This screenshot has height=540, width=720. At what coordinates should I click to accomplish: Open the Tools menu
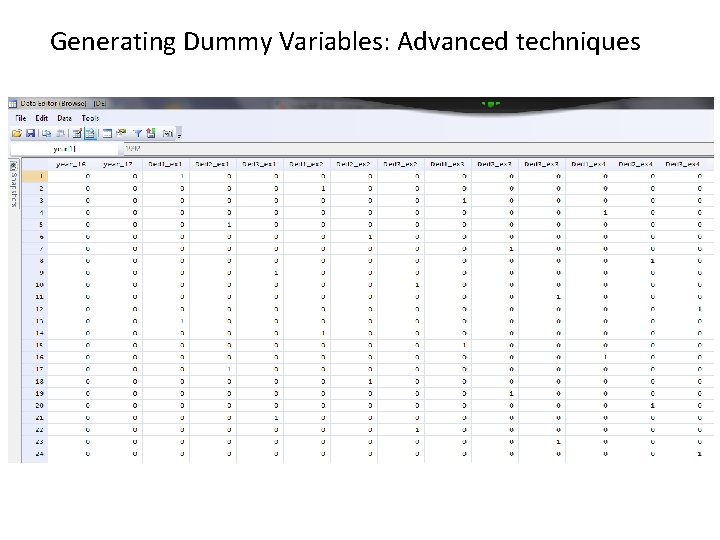click(x=90, y=118)
